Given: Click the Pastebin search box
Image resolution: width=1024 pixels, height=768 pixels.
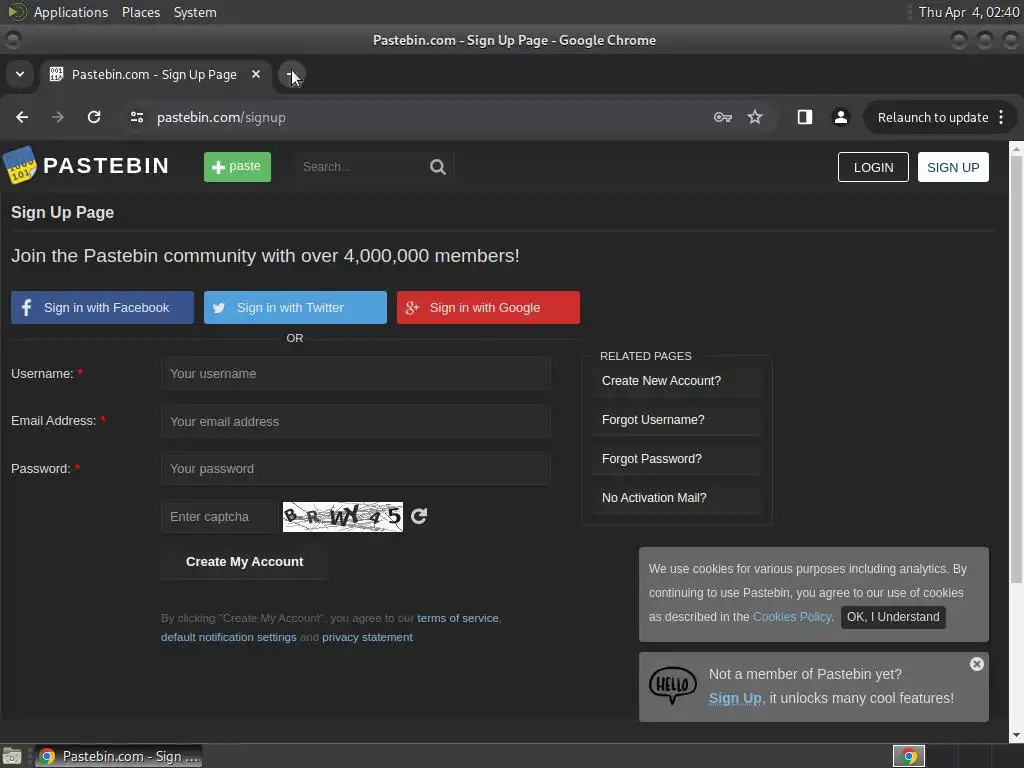Looking at the screenshot, I should pos(362,167).
